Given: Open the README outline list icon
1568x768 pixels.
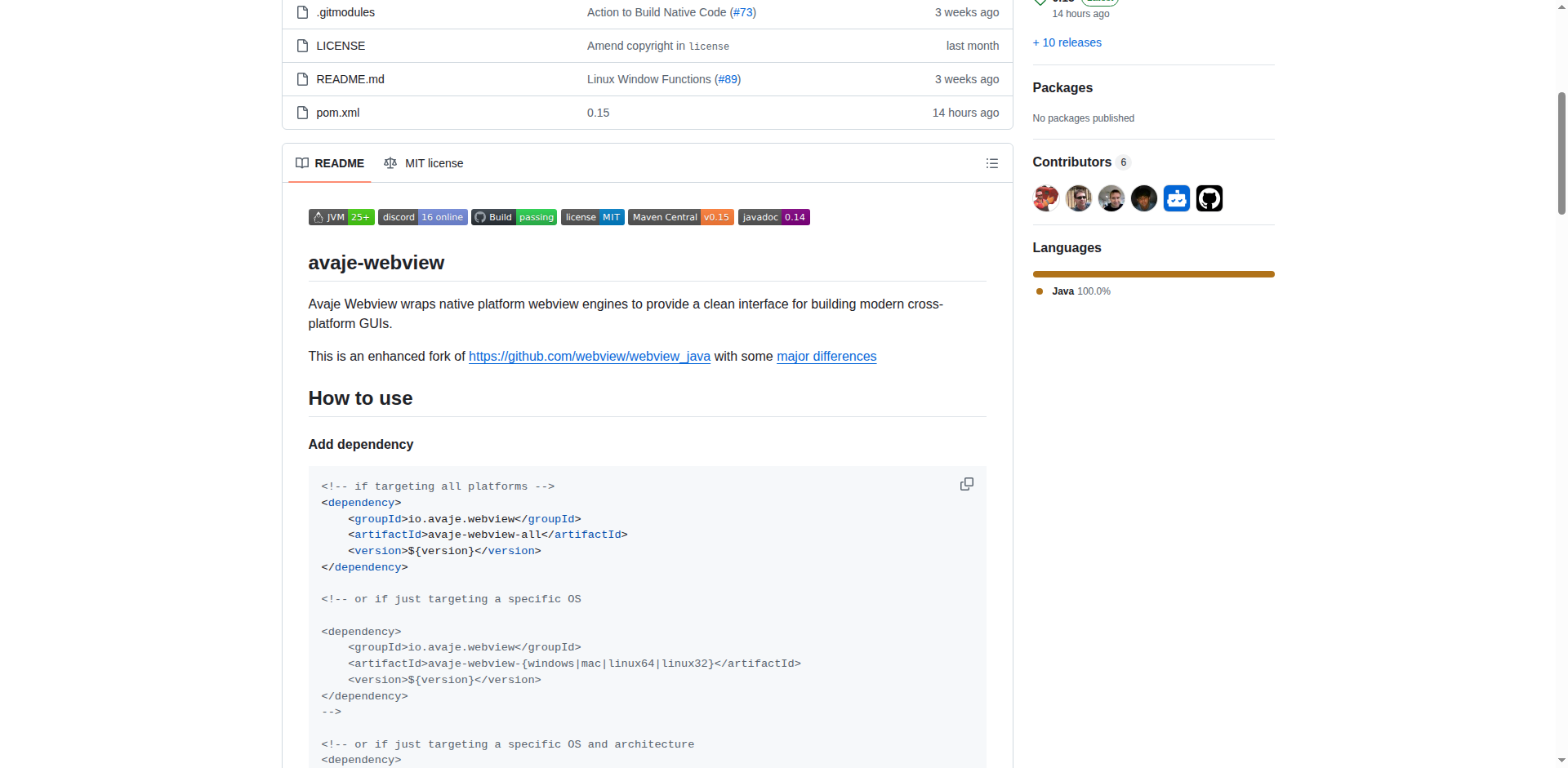Looking at the screenshot, I should (x=991, y=163).
